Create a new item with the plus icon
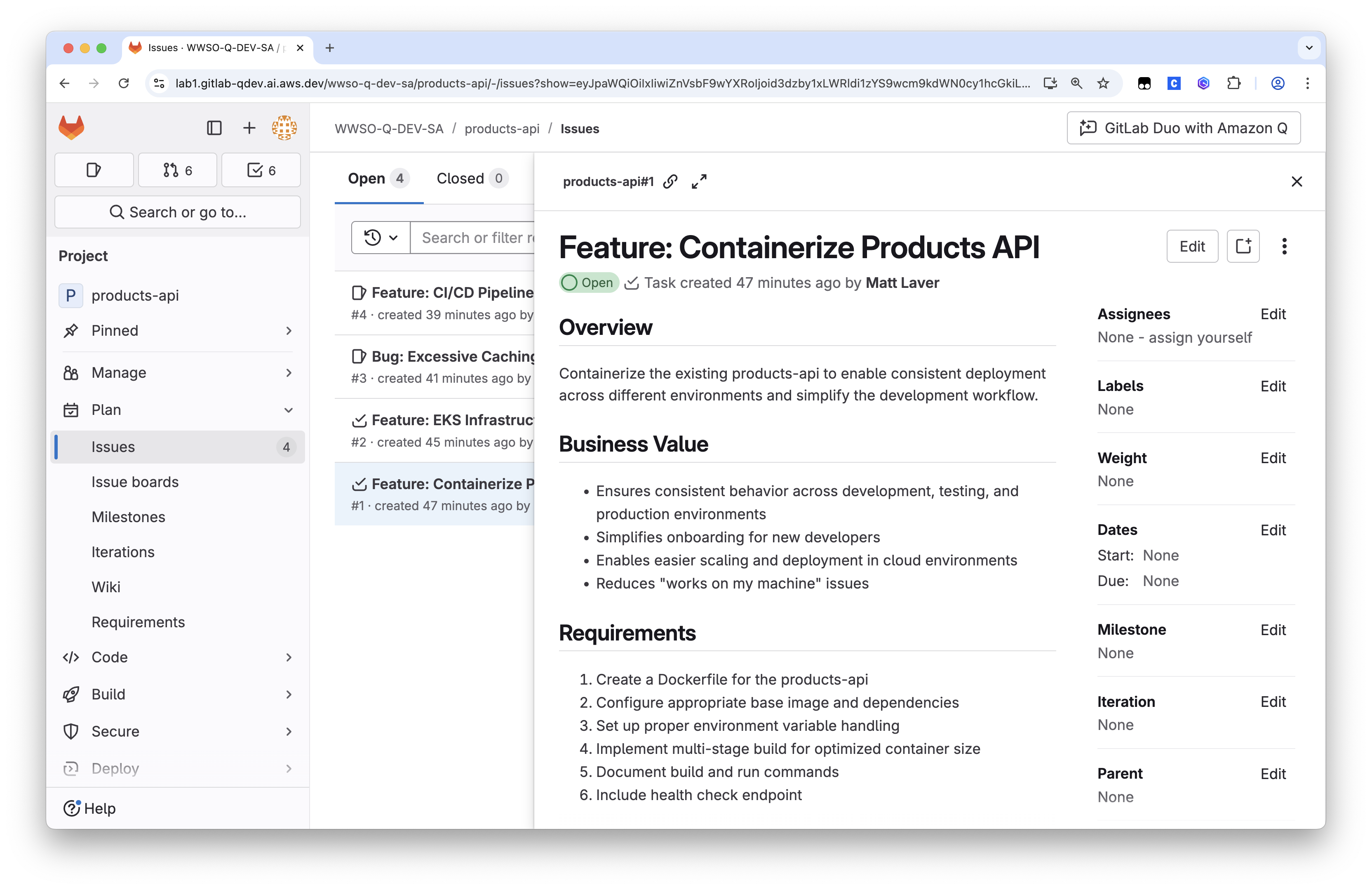This screenshot has width=1372, height=890. [249, 127]
